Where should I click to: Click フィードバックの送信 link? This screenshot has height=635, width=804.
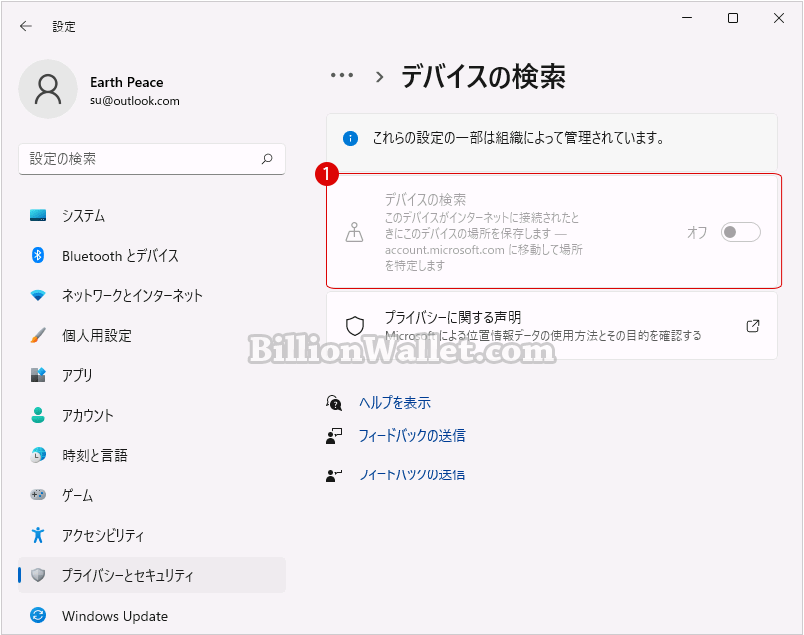(x=412, y=436)
